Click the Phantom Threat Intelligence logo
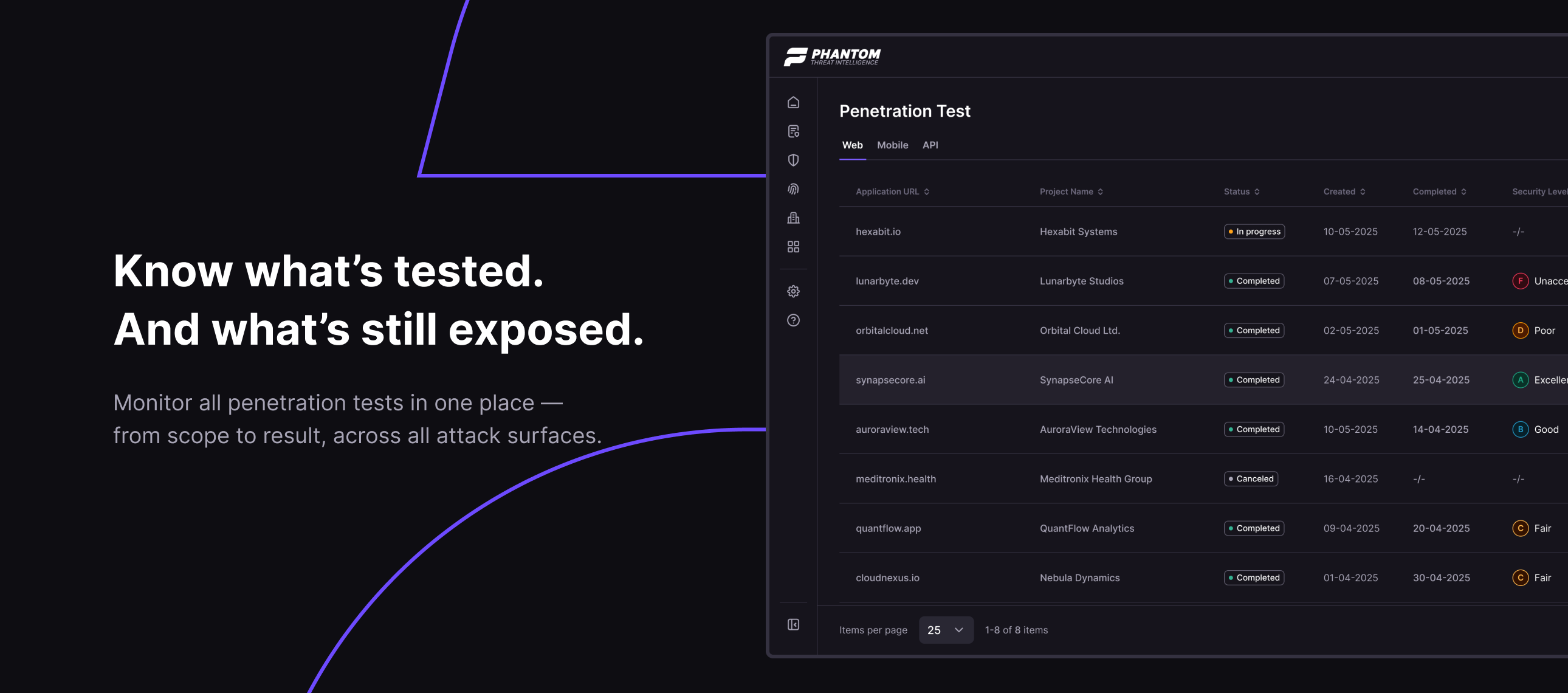1568x693 pixels. tap(832, 57)
